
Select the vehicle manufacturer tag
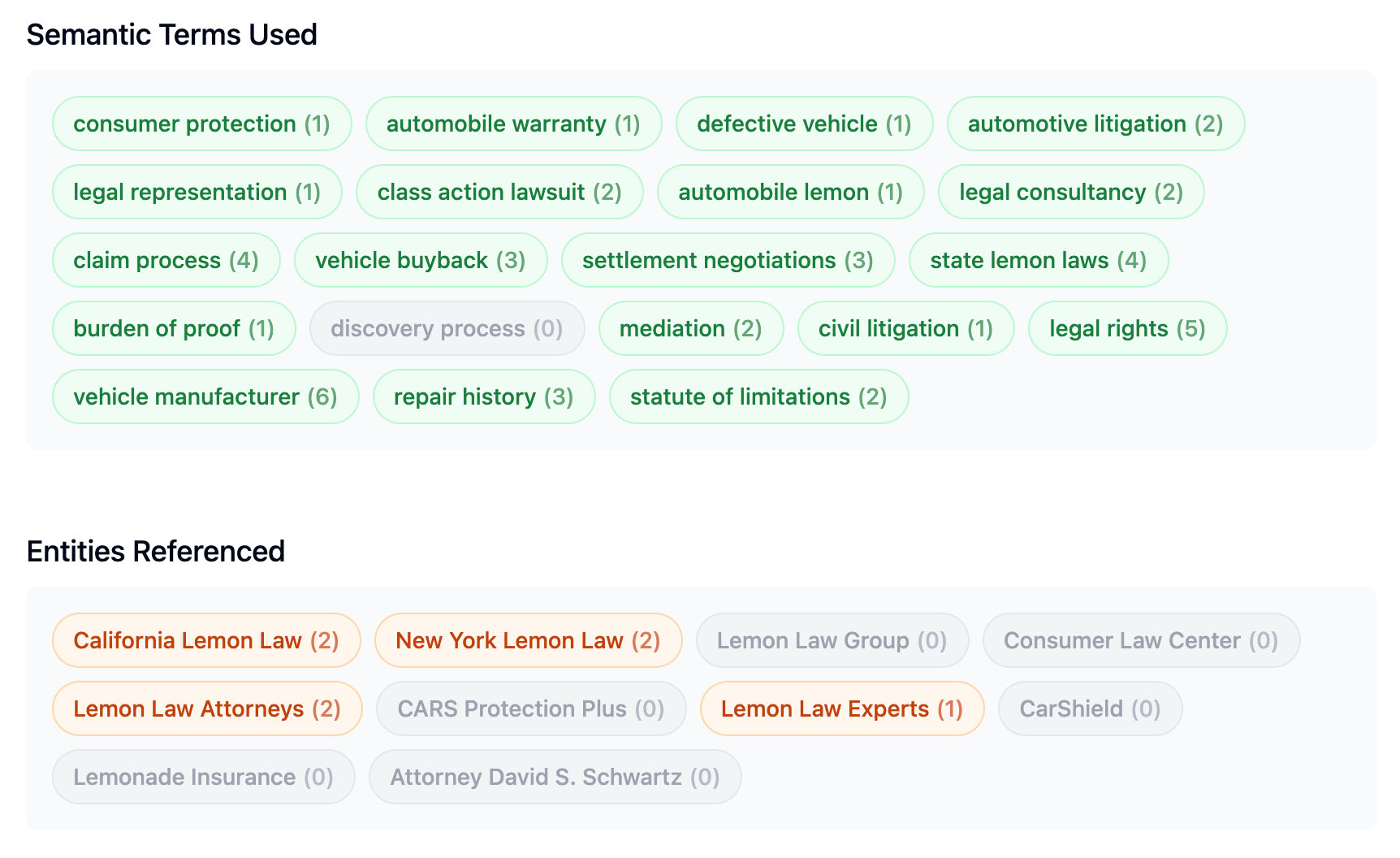point(205,396)
